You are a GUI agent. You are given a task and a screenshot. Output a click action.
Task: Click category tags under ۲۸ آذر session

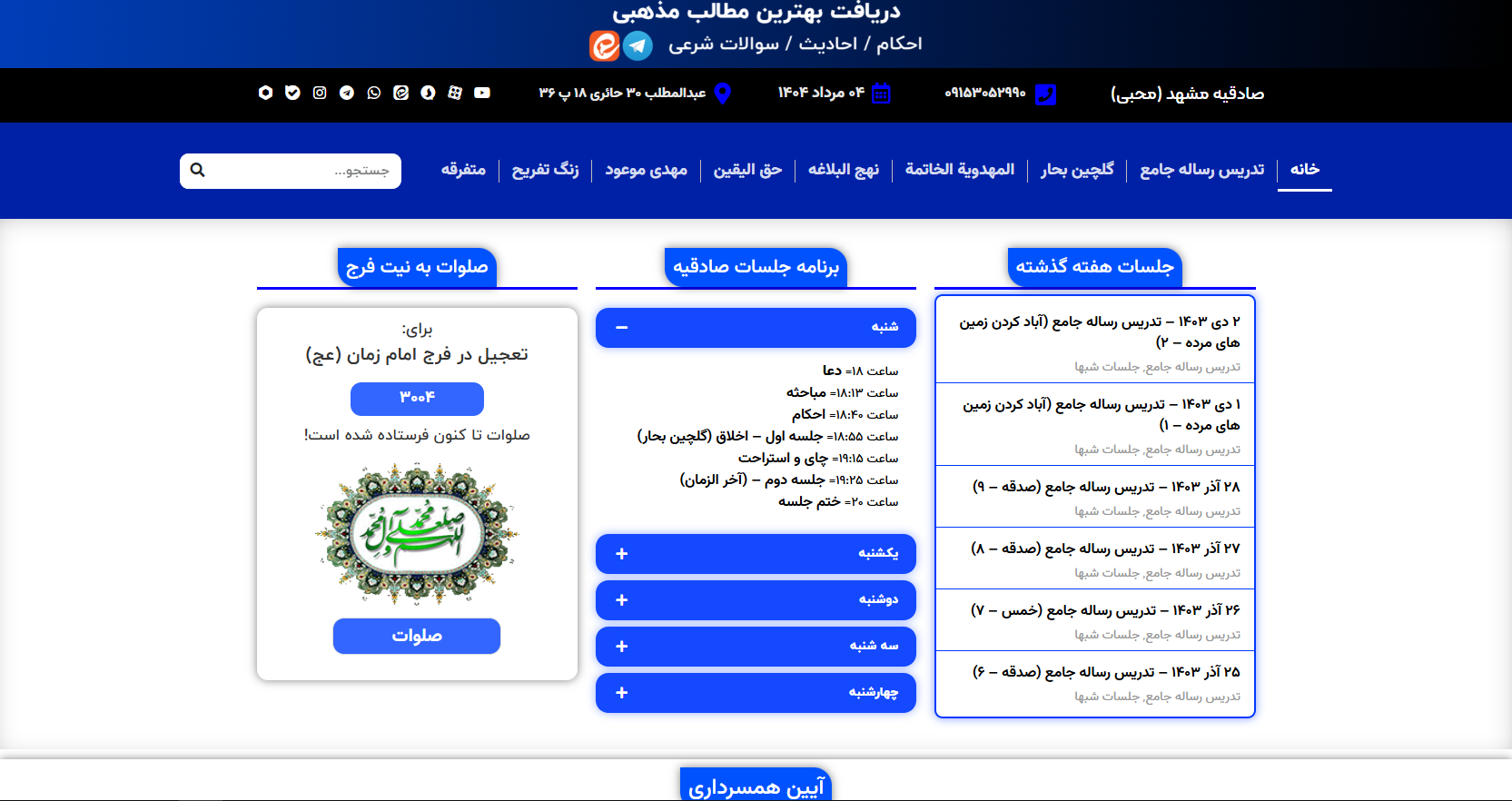[x=1157, y=511]
